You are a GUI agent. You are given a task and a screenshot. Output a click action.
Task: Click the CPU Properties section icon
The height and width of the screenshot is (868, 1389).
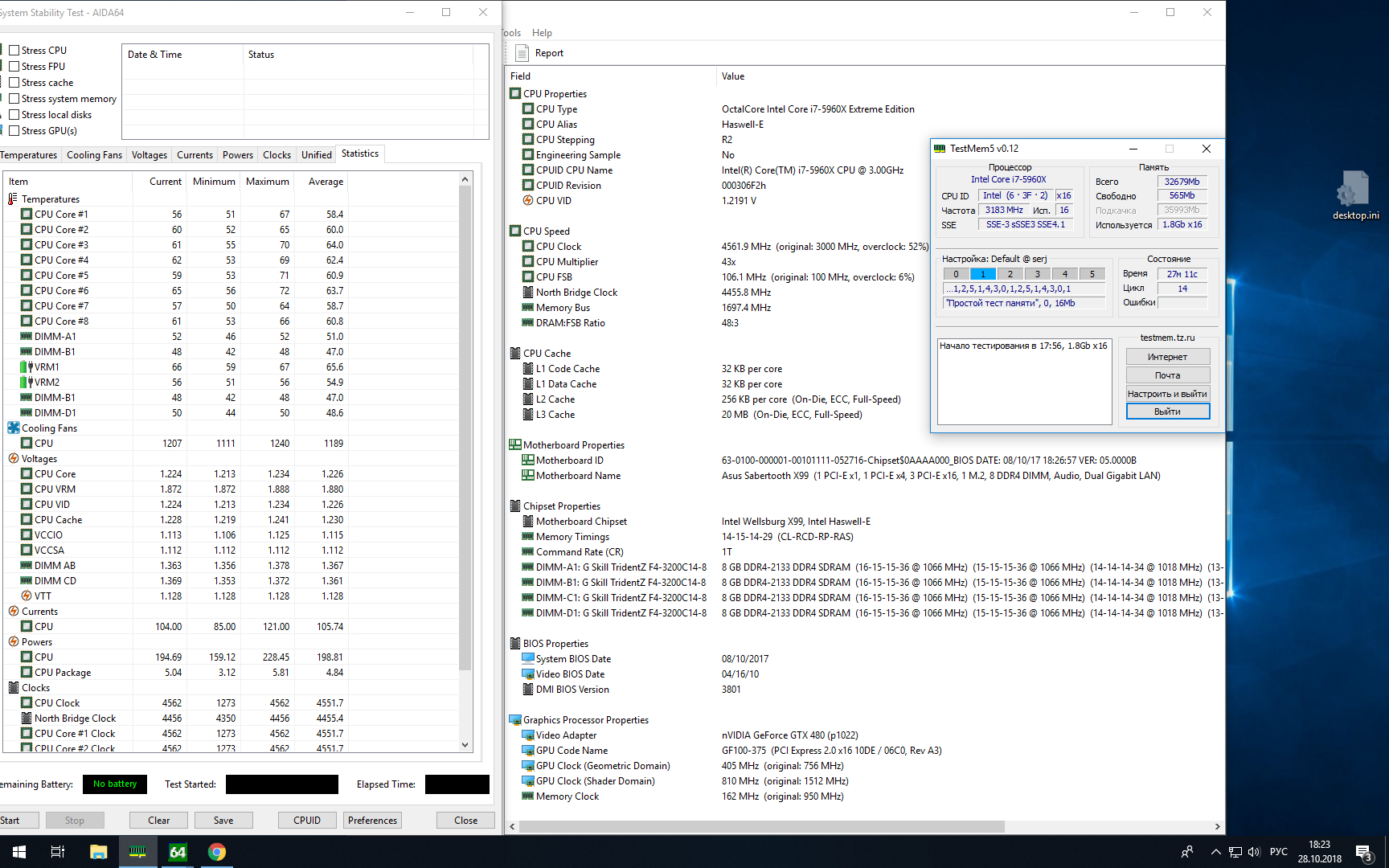(x=515, y=93)
